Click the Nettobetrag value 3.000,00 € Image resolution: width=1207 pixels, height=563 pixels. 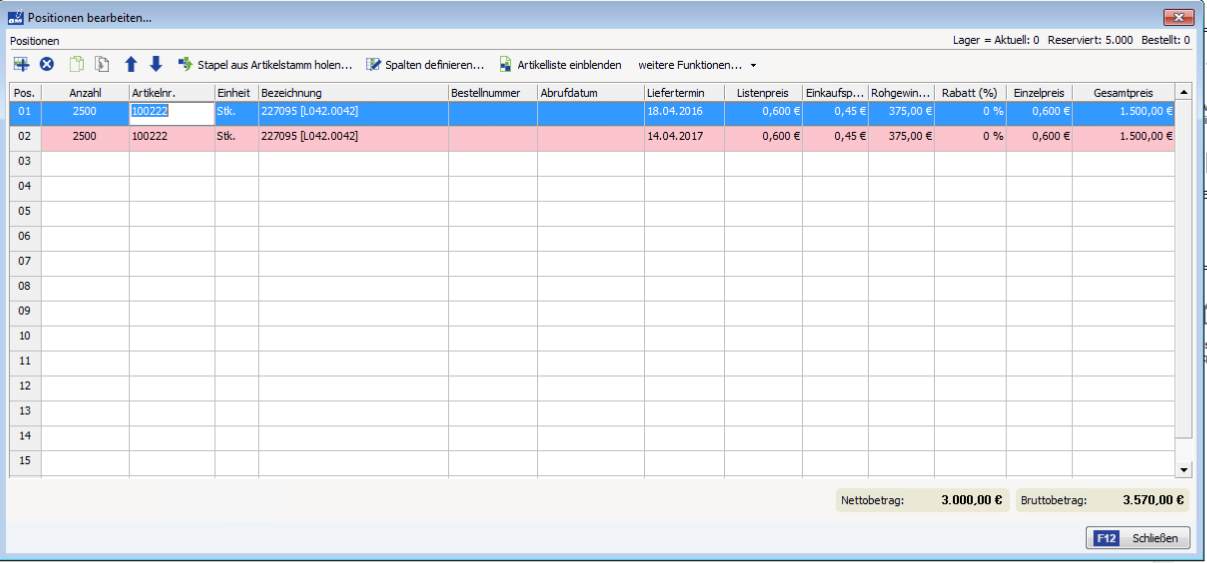coord(972,501)
